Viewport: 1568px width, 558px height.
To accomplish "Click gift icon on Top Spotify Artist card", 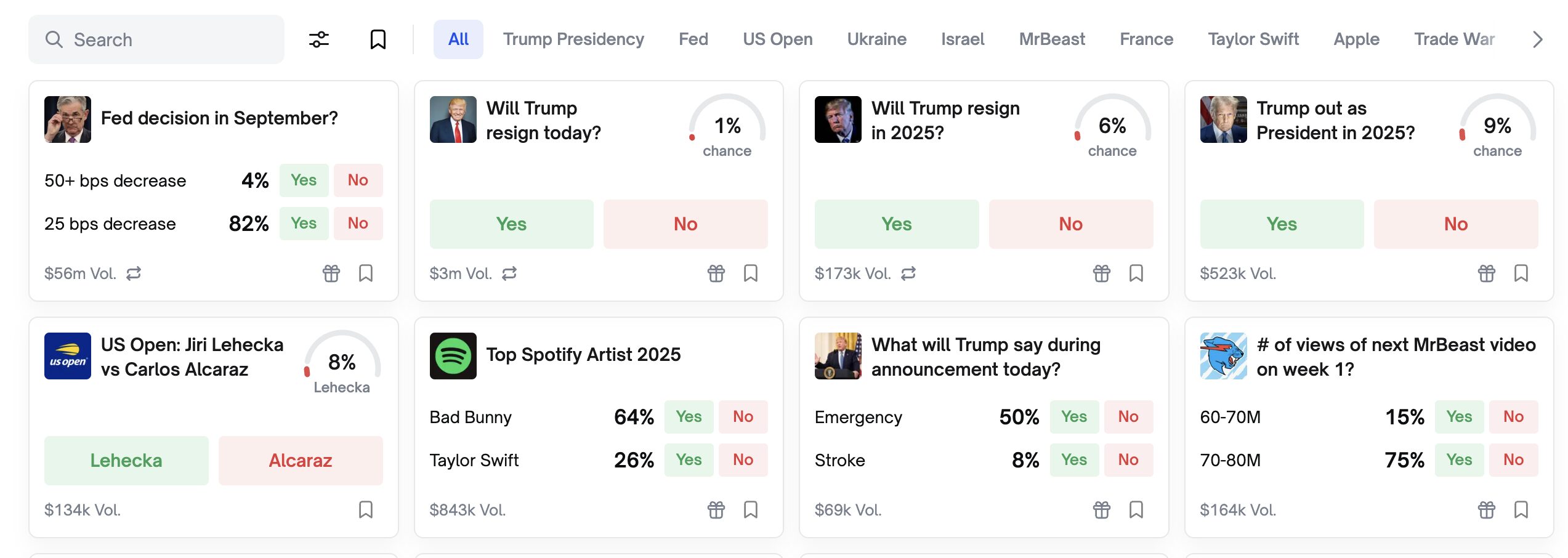I will coord(716,509).
